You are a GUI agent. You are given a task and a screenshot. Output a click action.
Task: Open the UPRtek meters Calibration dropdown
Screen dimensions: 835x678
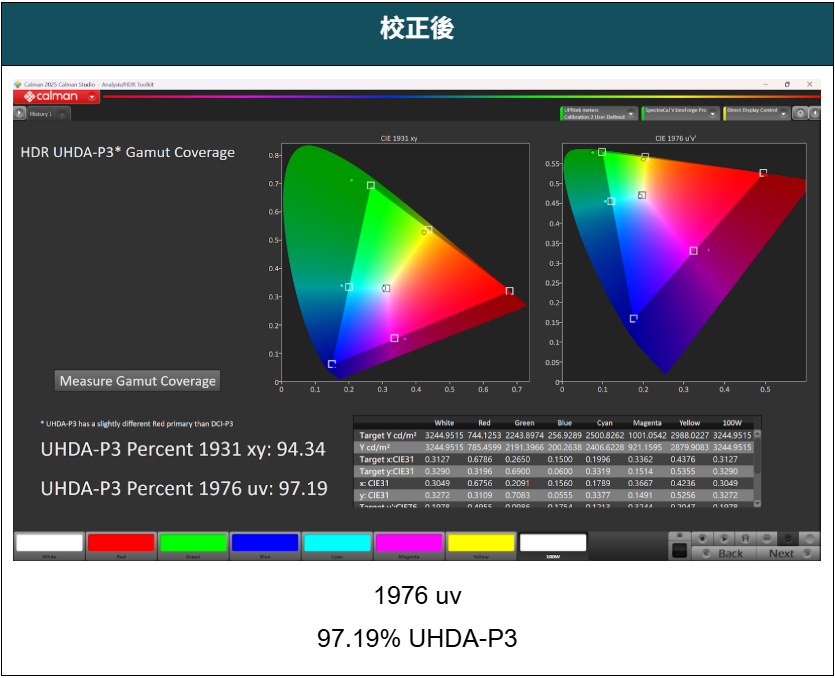coord(629,111)
